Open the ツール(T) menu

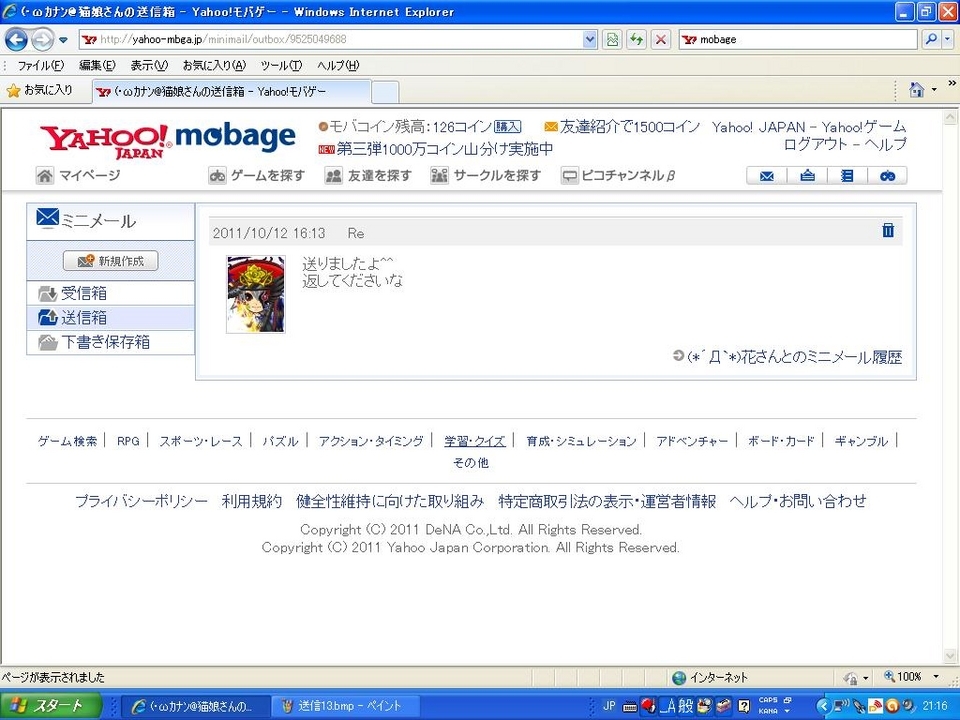point(281,65)
